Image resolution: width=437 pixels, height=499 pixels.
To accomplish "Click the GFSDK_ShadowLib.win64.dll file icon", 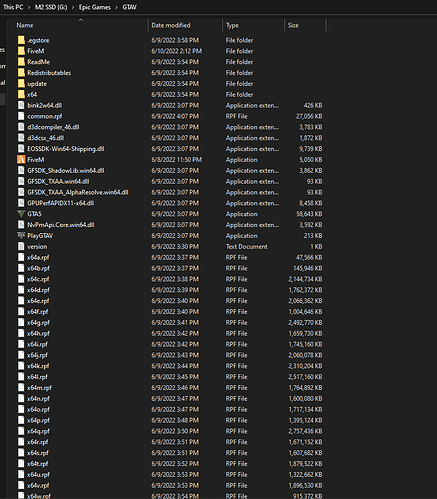I will (x=21, y=171).
